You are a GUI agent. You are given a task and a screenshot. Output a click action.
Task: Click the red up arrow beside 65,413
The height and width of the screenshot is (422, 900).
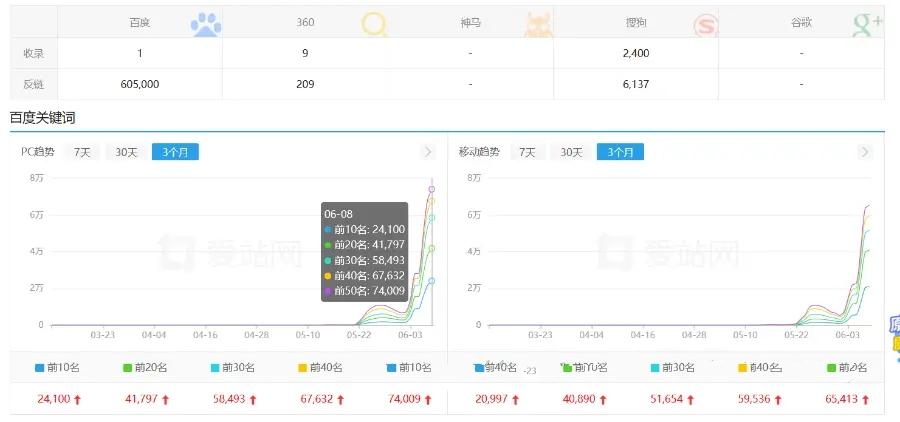click(865, 400)
